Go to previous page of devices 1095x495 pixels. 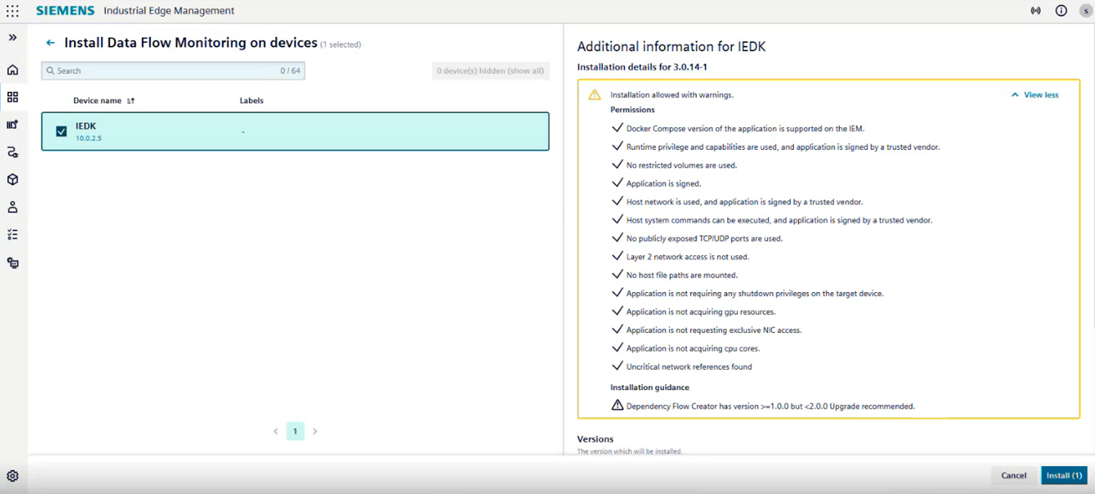pos(276,431)
